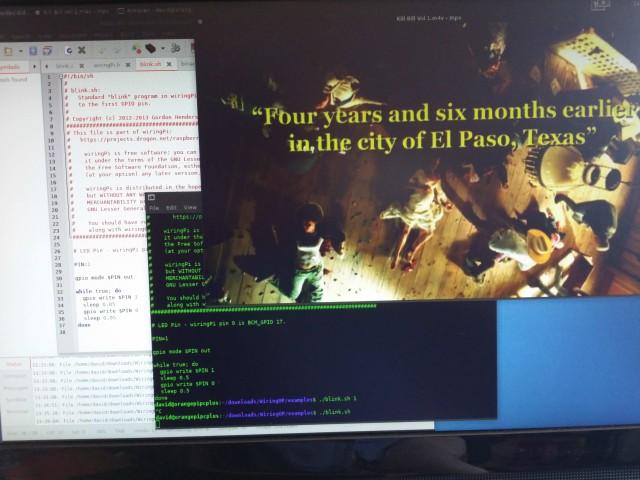
Task: Click line number 30 in editor margin
Action: (x=59, y=278)
